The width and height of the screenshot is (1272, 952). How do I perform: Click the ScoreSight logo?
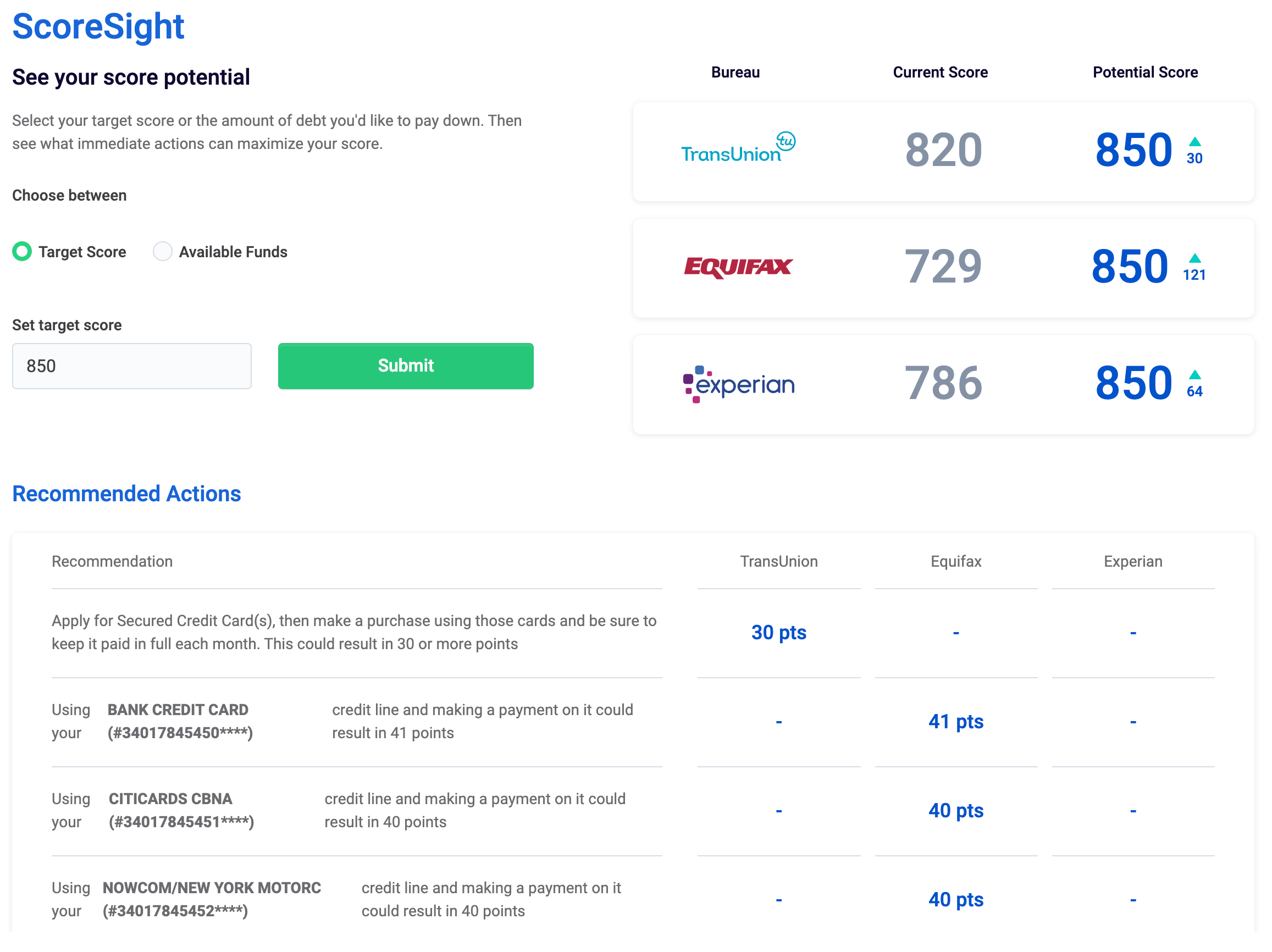[98, 26]
